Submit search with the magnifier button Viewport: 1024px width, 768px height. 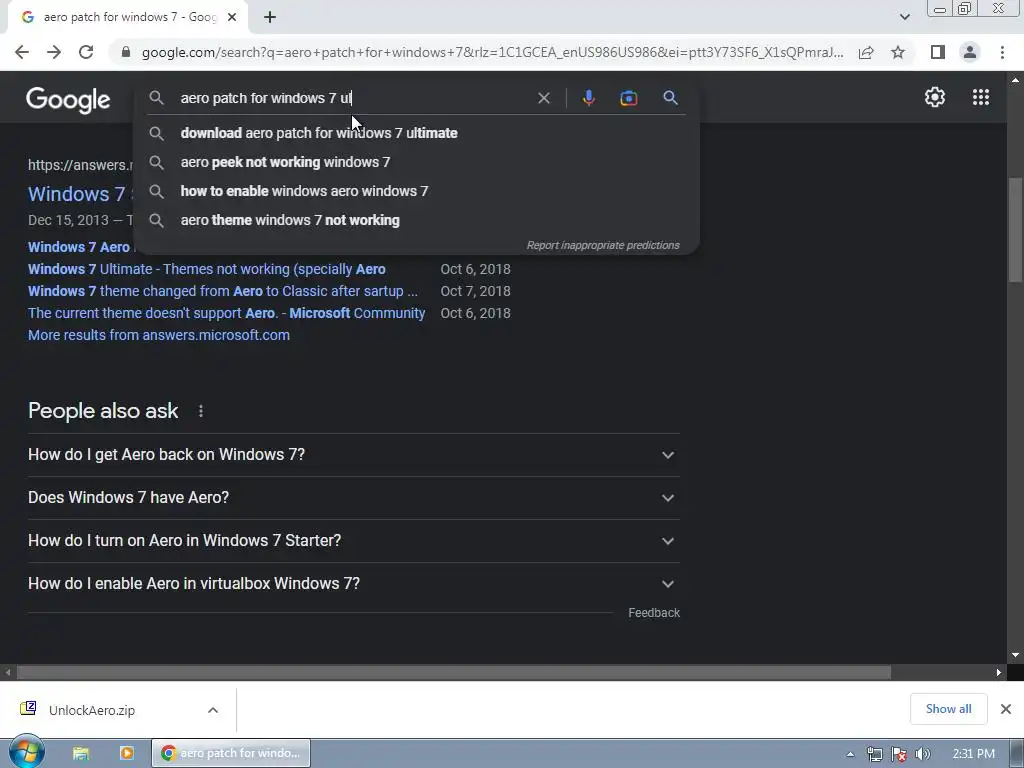[670, 98]
